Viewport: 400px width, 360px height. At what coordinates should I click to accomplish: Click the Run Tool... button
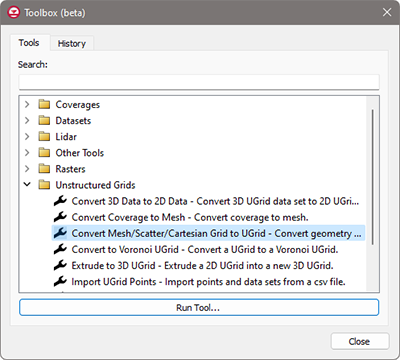(x=199, y=307)
